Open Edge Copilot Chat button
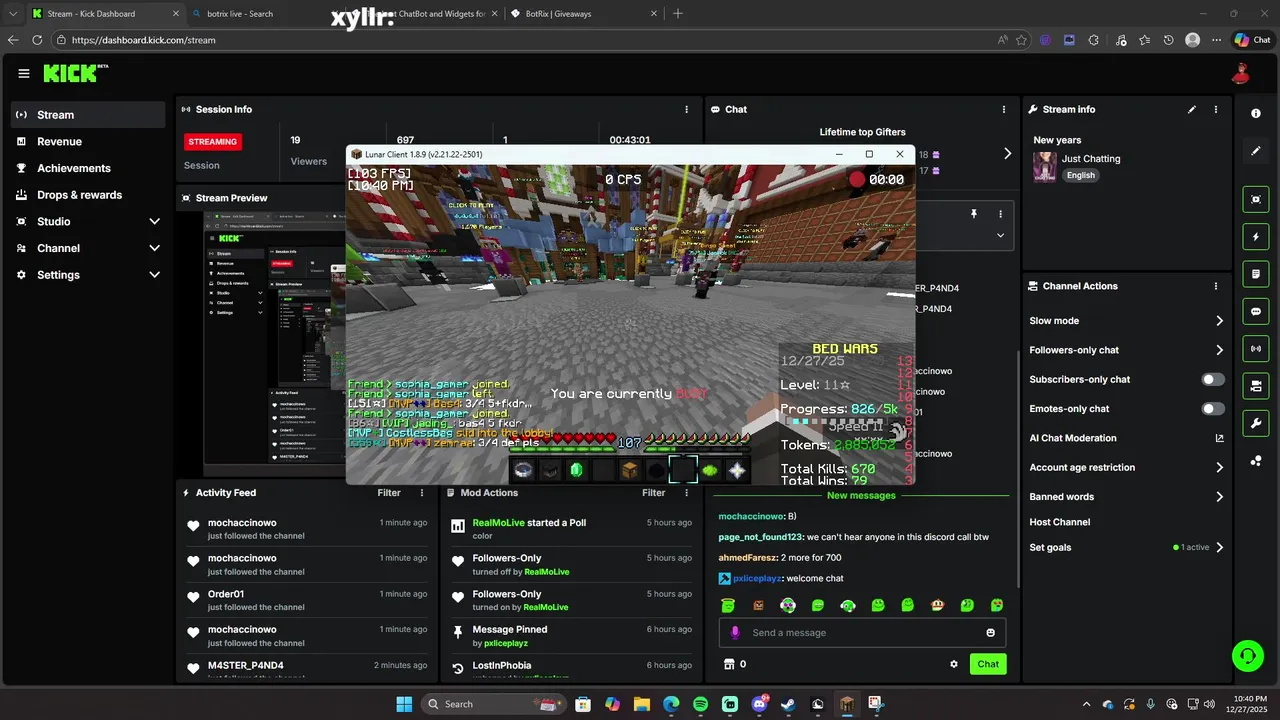 pos(1252,40)
